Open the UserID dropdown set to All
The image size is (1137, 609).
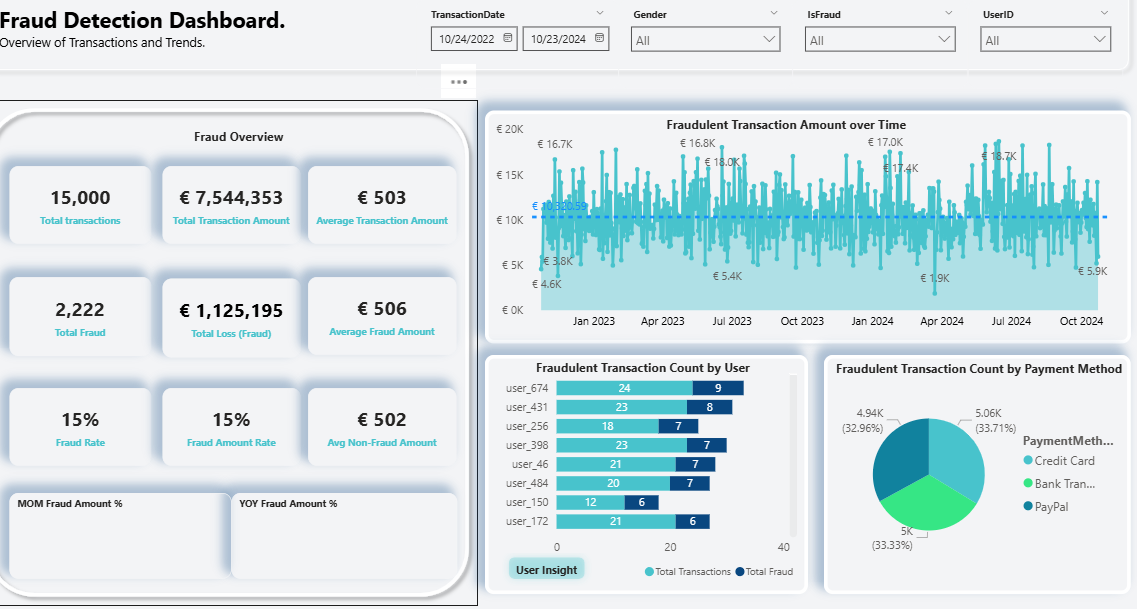[x=1046, y=40]
